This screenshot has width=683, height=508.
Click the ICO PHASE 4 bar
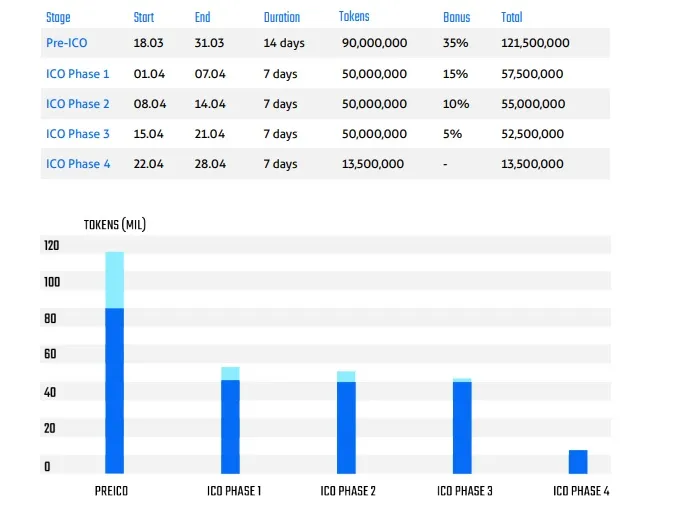point(578,462)
